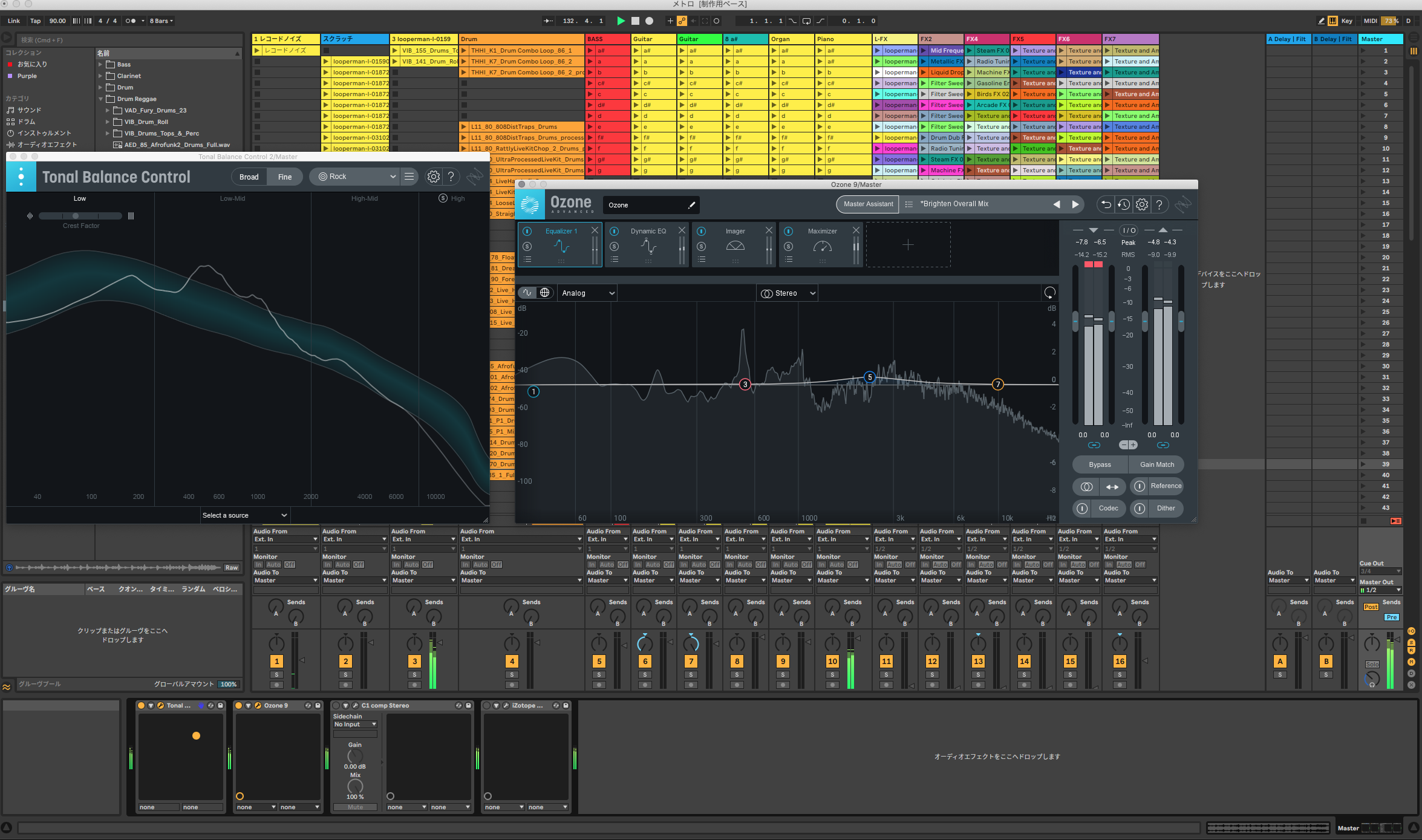This screenshot has height=840, width=1422.
Task: Toggle MIDI map mode
Action: [1370, 21]
